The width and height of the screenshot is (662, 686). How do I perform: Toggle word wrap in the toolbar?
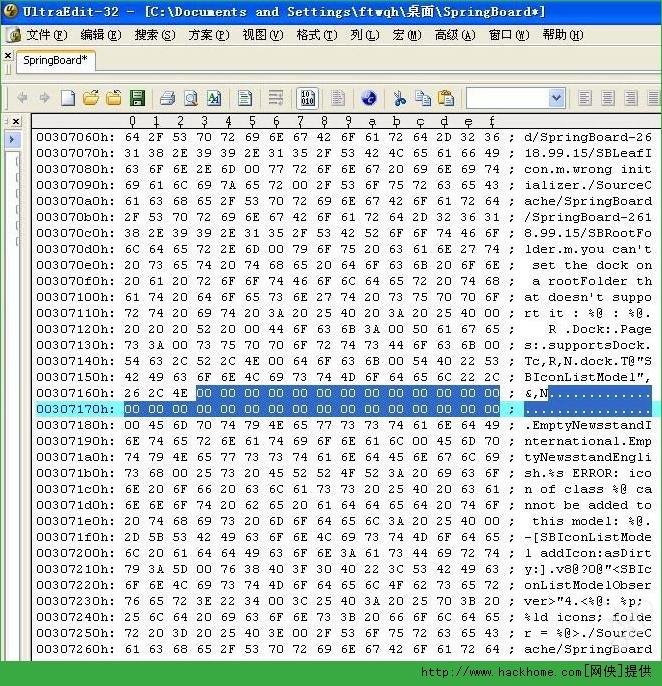click(x=276, y=98)
